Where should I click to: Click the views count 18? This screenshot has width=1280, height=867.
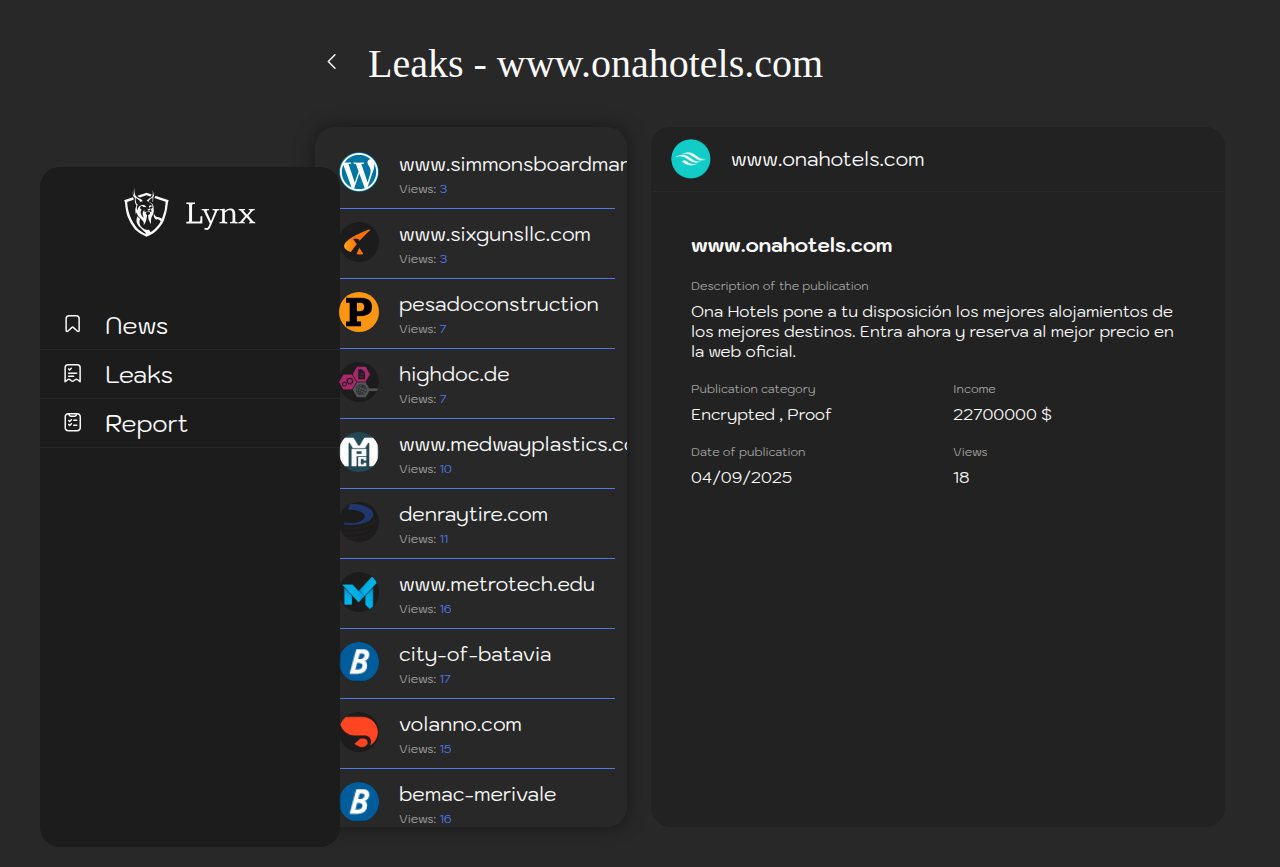tap(961, 477)
